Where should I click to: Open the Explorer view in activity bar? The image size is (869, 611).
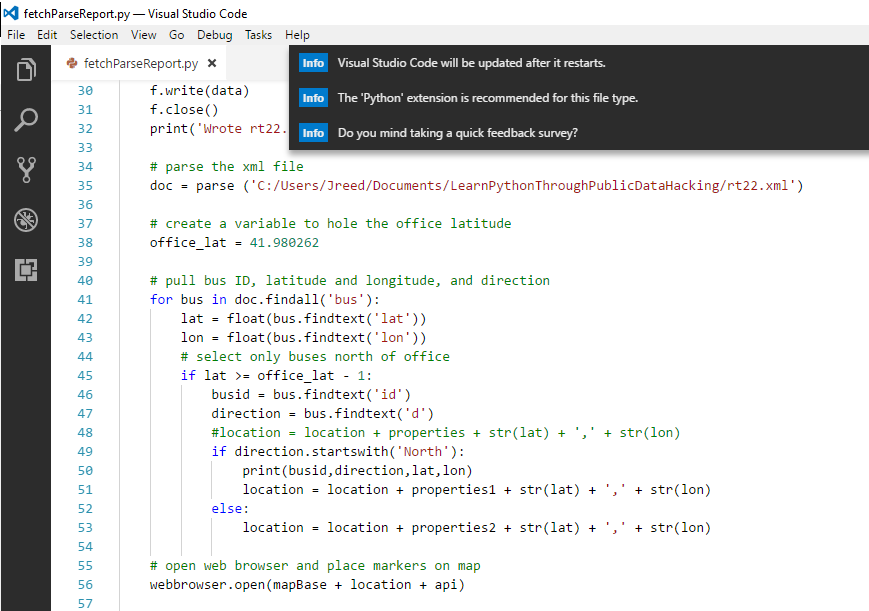[x=26, y=71]
